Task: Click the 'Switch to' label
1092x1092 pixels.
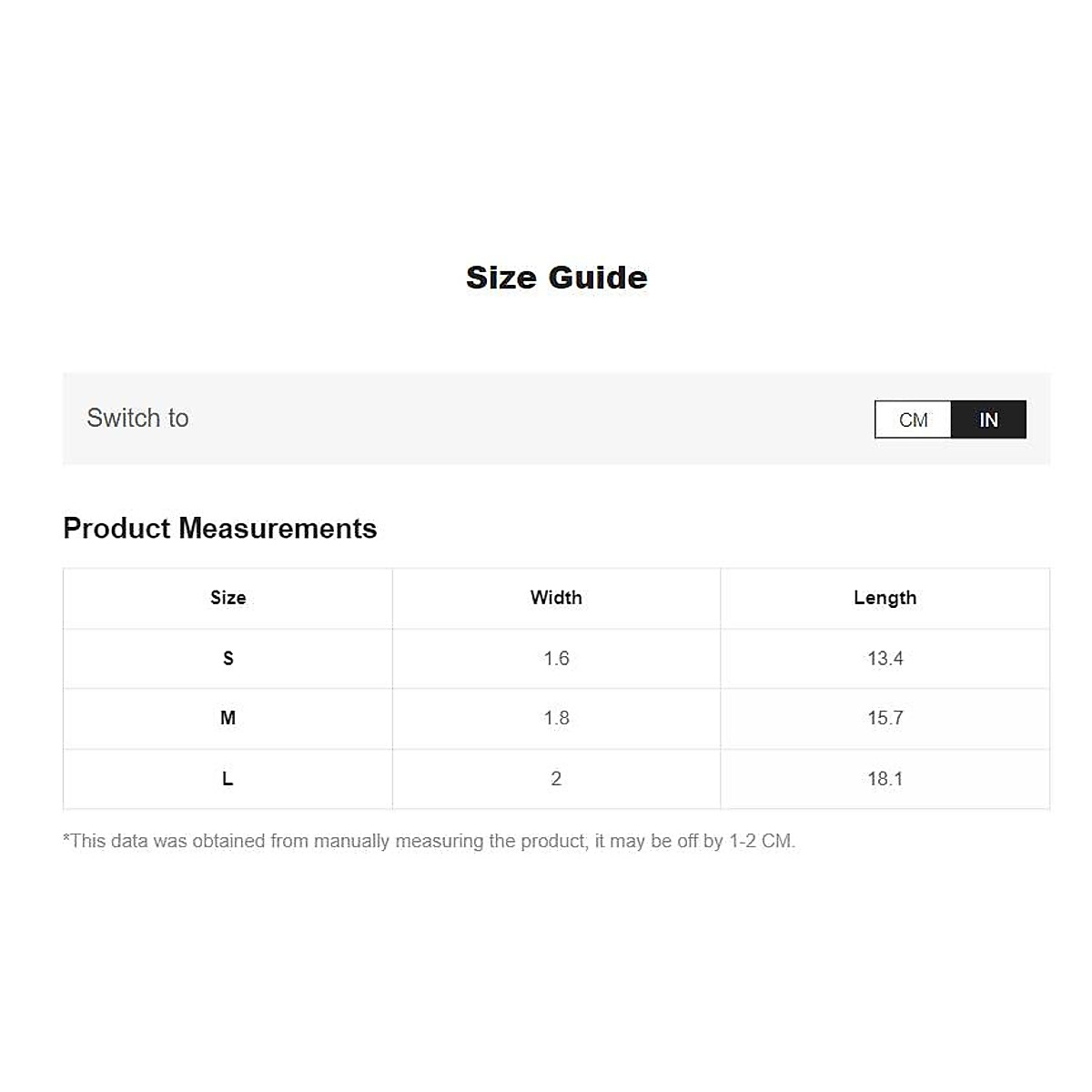Action: 137,418
